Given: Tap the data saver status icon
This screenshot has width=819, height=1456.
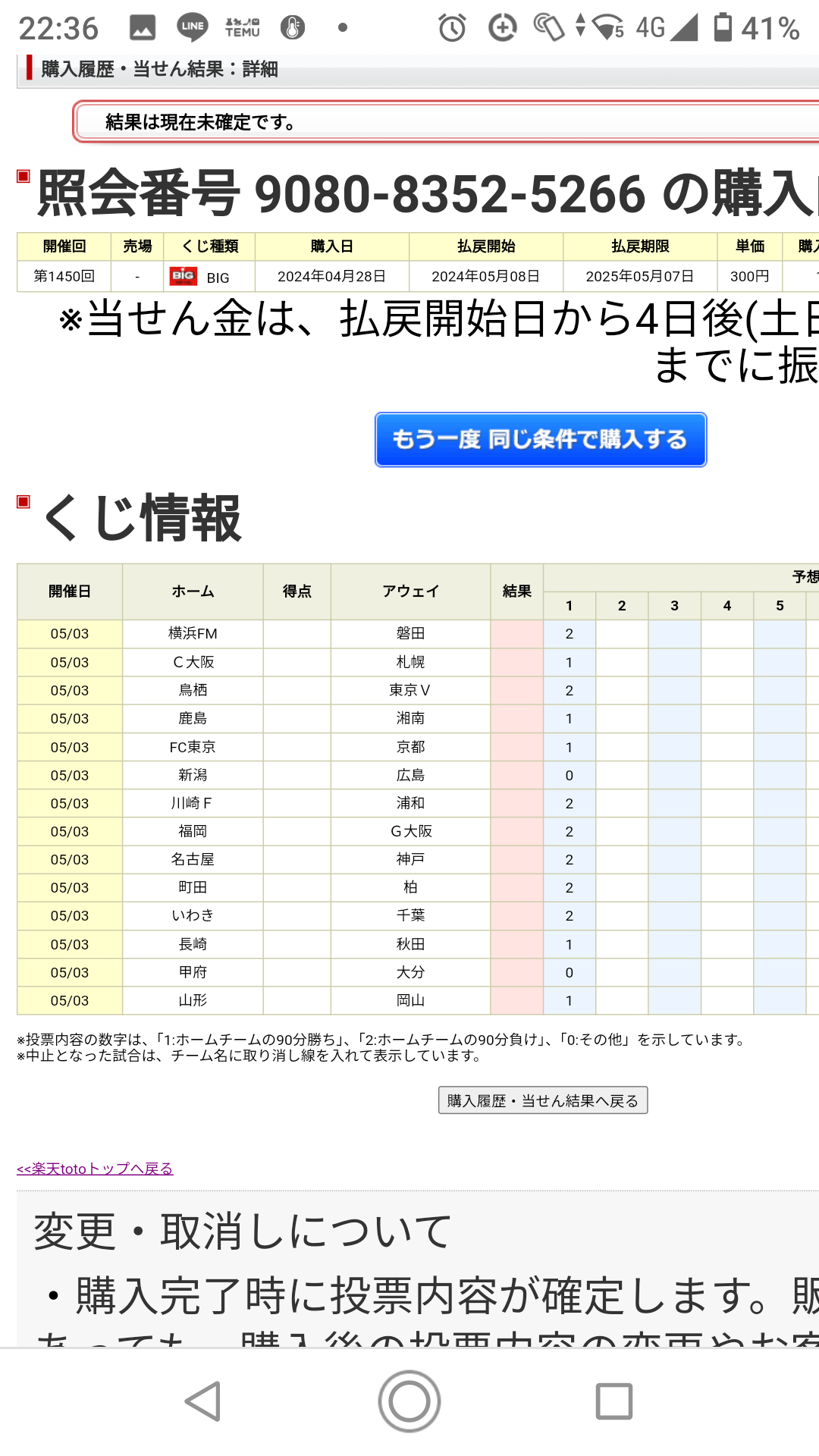Looking at the screenshot, I should 502,28.
